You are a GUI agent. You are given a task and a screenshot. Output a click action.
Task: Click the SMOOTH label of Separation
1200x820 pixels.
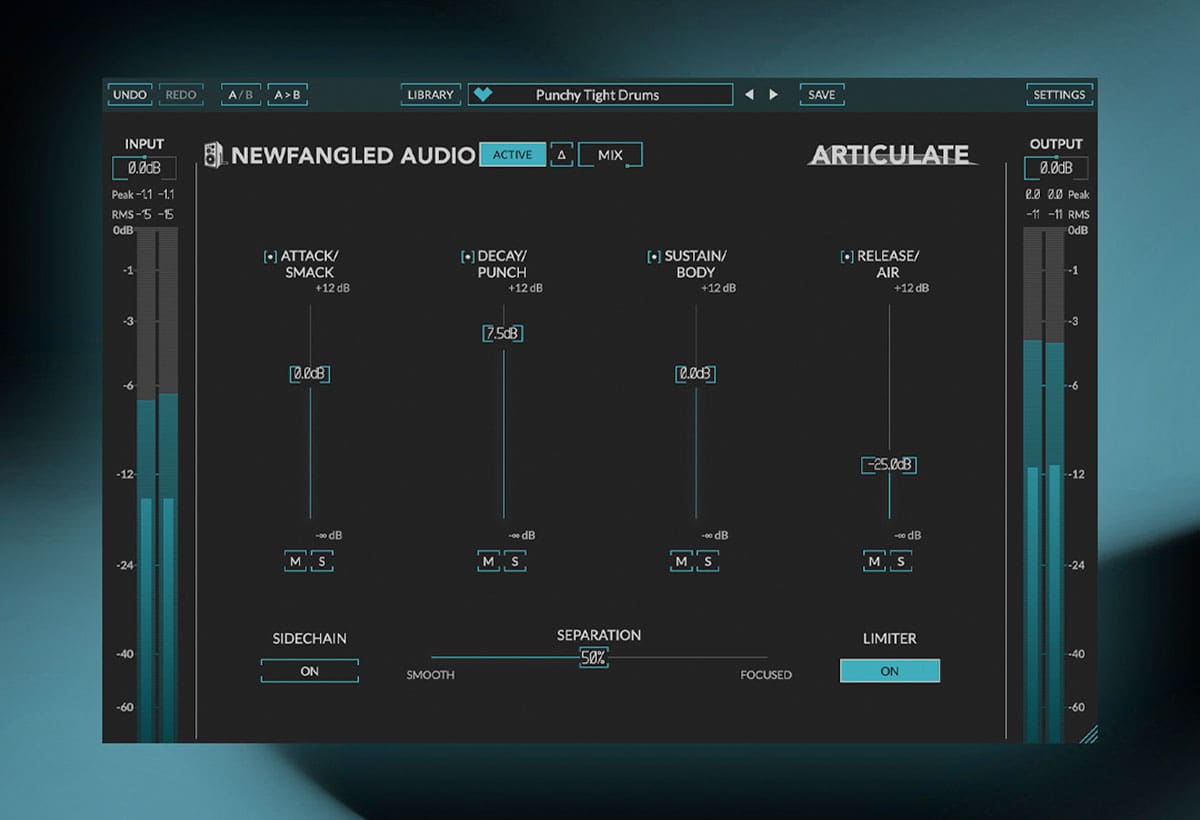[x=430, y=675]
